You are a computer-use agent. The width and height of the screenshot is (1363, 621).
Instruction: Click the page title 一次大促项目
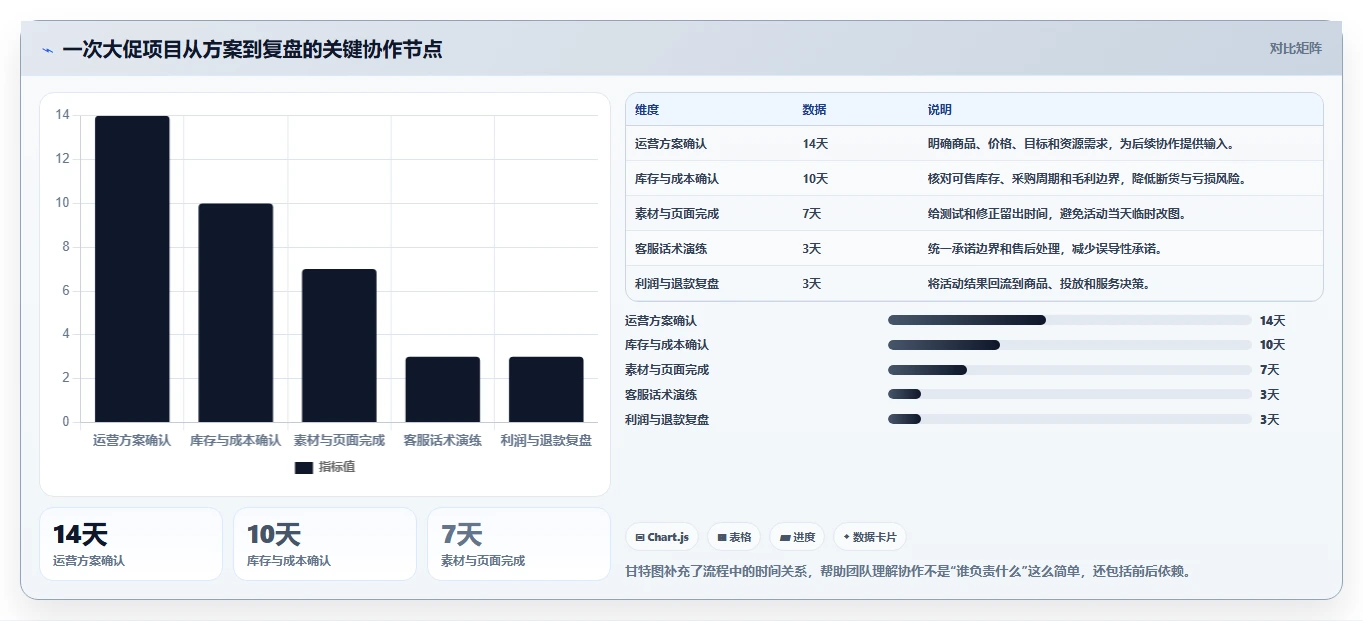(x=252, y=49)
